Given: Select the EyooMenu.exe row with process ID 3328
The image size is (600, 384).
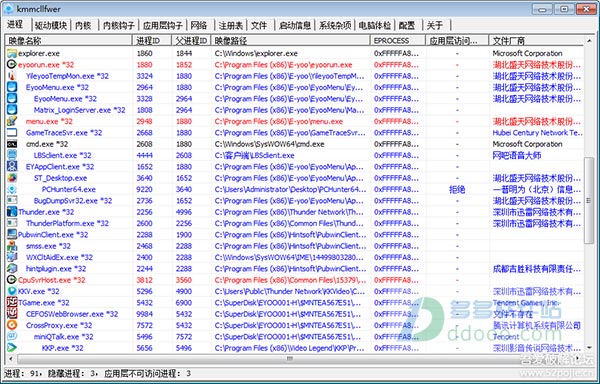Looking at the screenshot, I should [x=295, y=99].
